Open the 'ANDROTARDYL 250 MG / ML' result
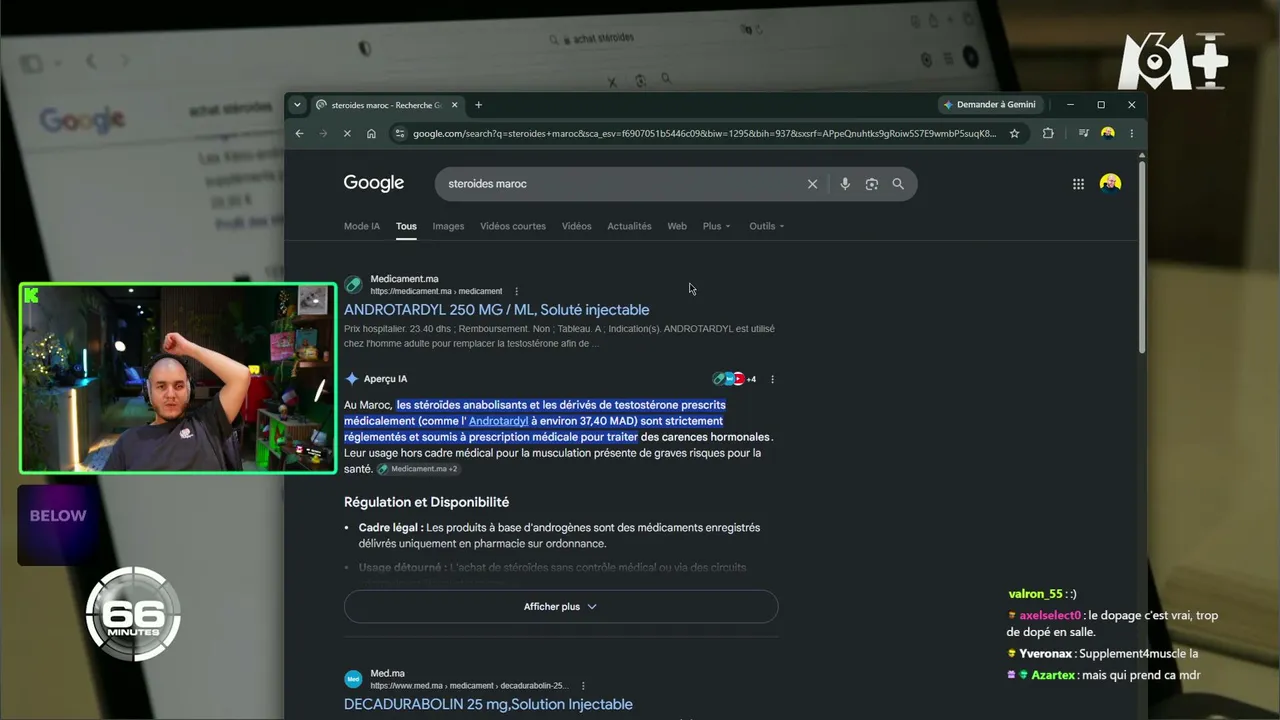The height and width of the screenshot is (720, 1280). (496, 310)
